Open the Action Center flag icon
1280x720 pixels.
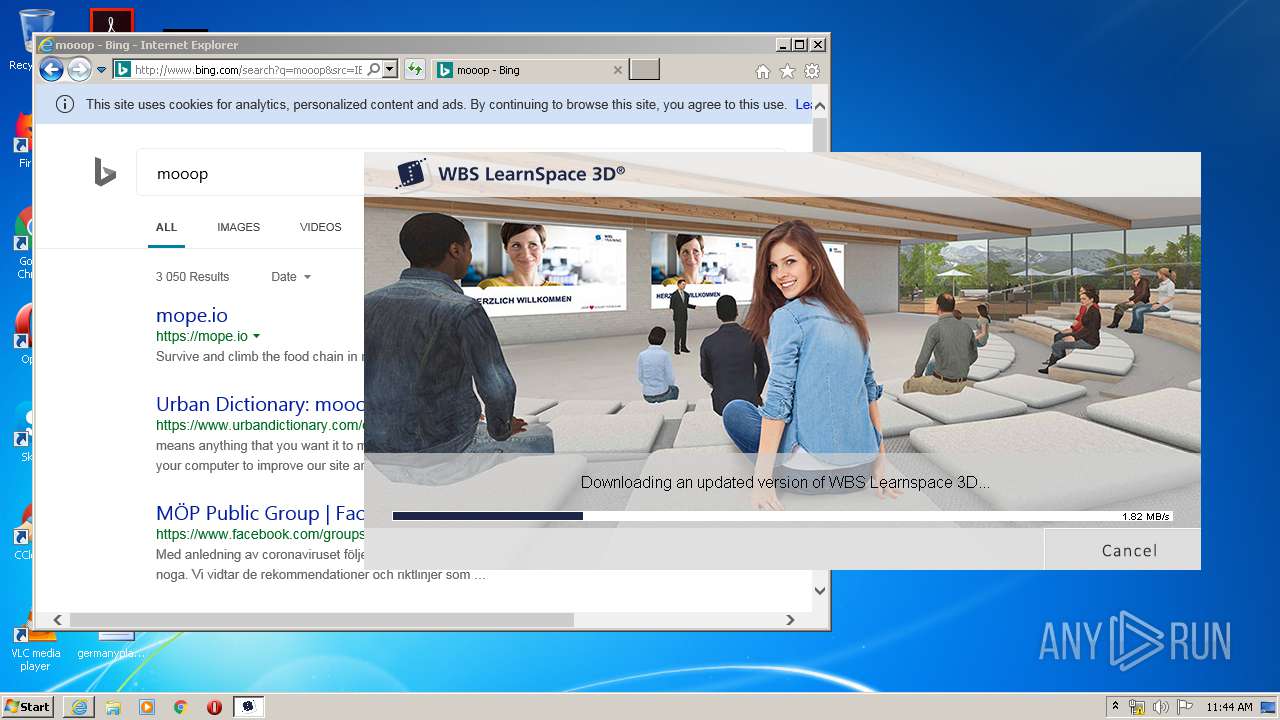pyautogui.click(x=1184, y=707)
